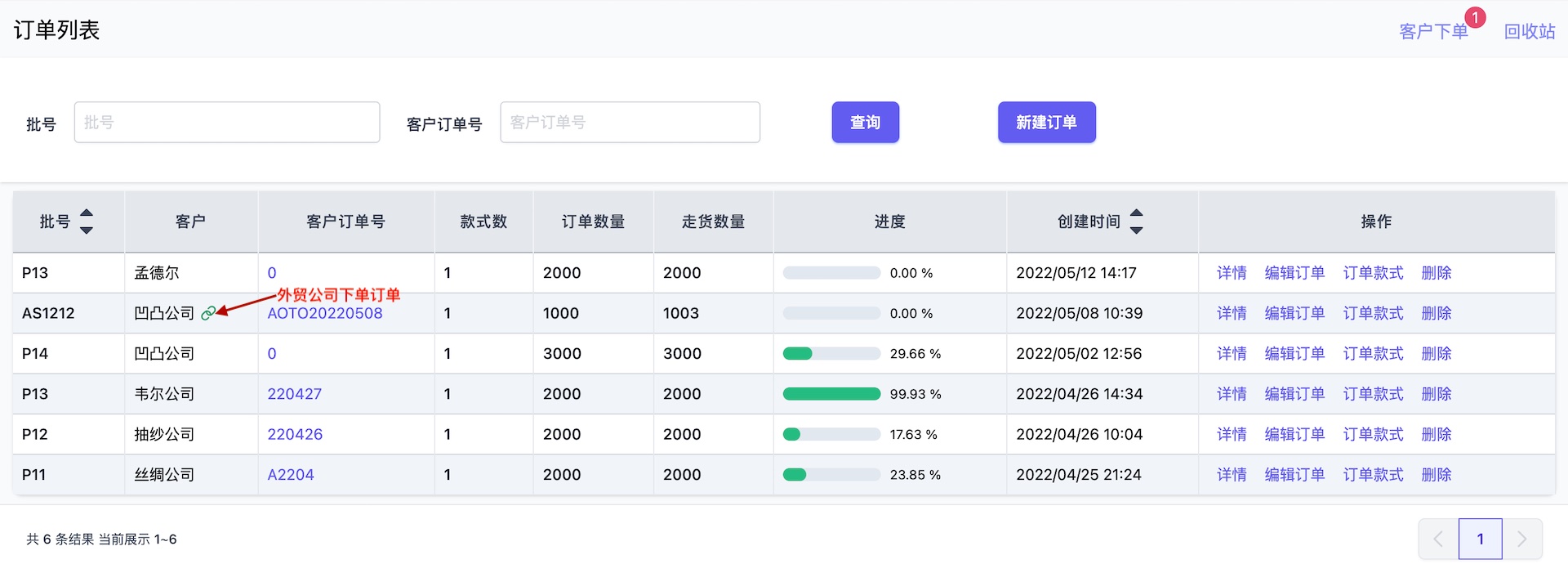
Task: Open customer order AOTO20220508
Action: [325, 313]
